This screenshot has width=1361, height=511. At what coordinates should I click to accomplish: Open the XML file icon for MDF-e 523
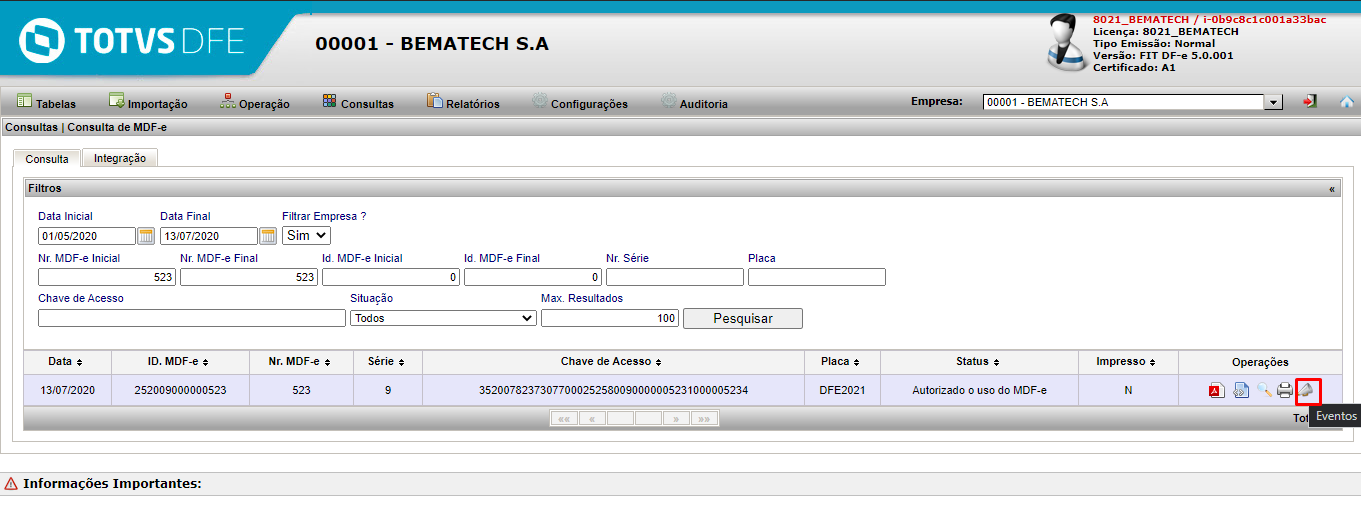point(1241,390)
